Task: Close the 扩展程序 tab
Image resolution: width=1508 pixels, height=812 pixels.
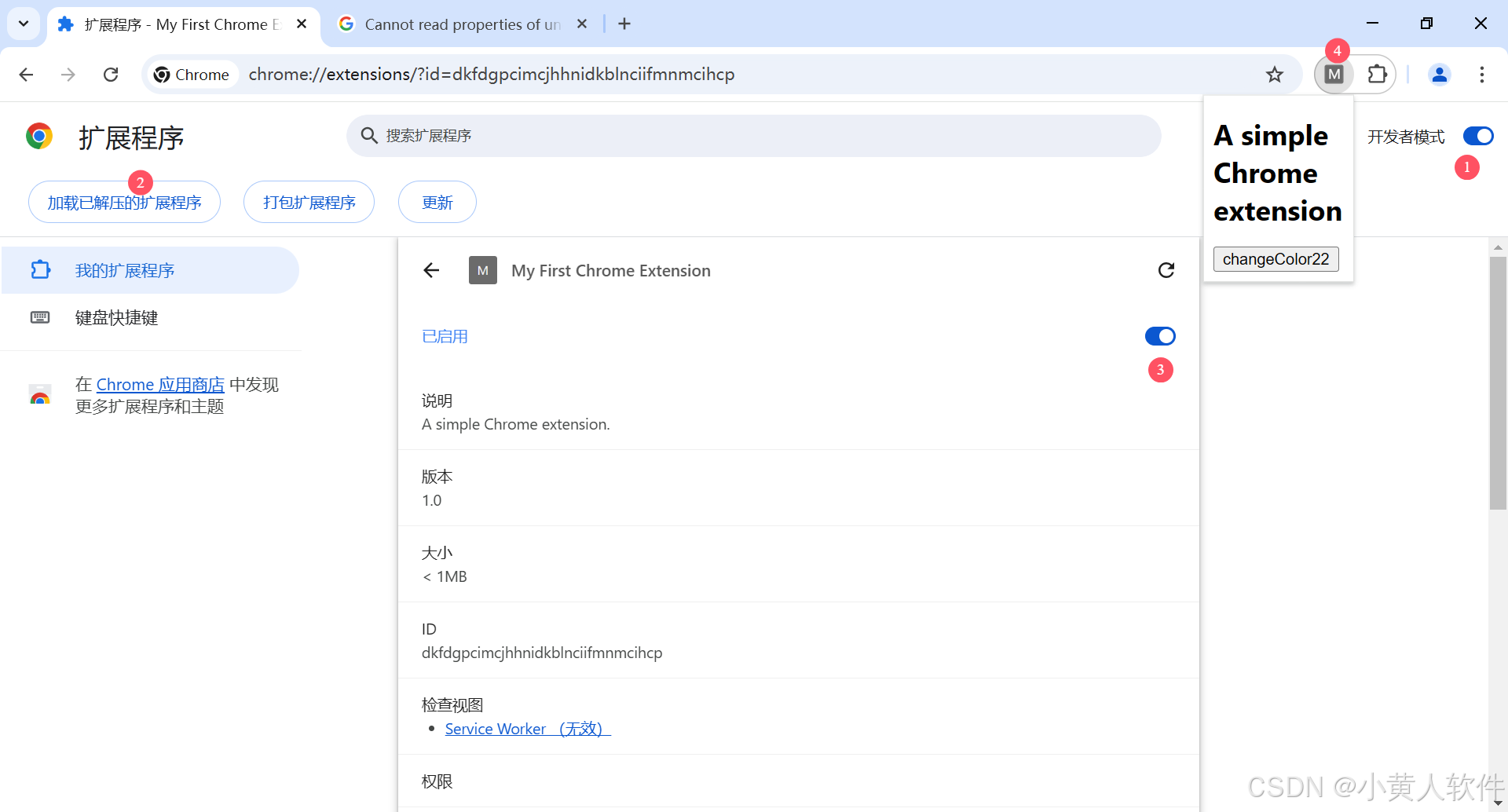Action: [x=302, y=24]
